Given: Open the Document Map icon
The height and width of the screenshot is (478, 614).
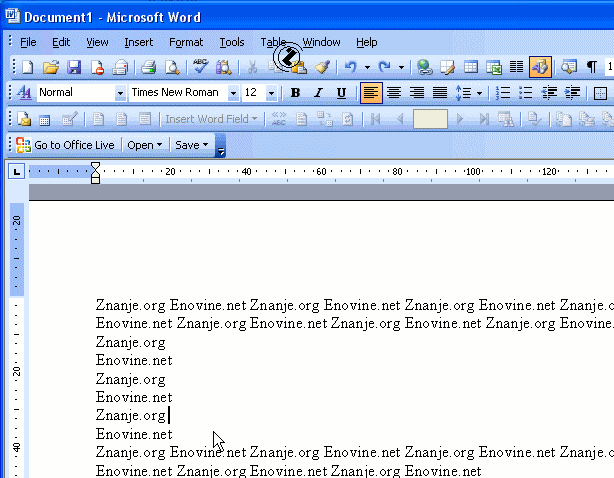Looking at the screenshot, I should pyautogui.click(x=569, y=67).
